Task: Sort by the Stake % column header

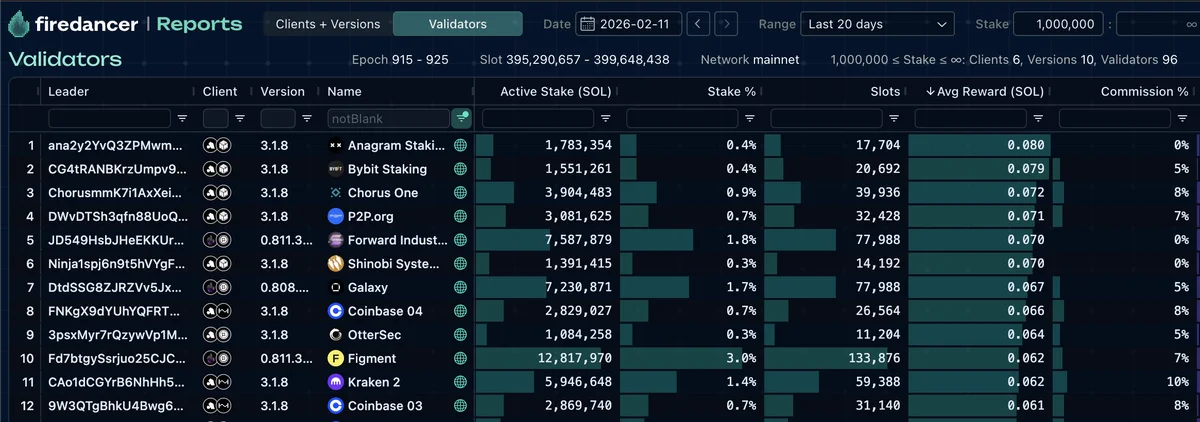Action: (x=732, y=91)
